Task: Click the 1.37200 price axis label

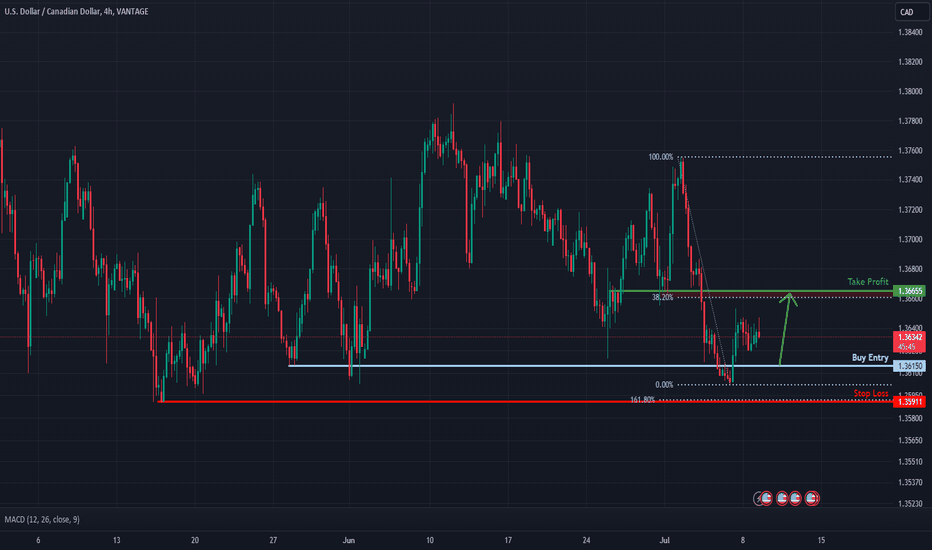Action: coord(910,209)
